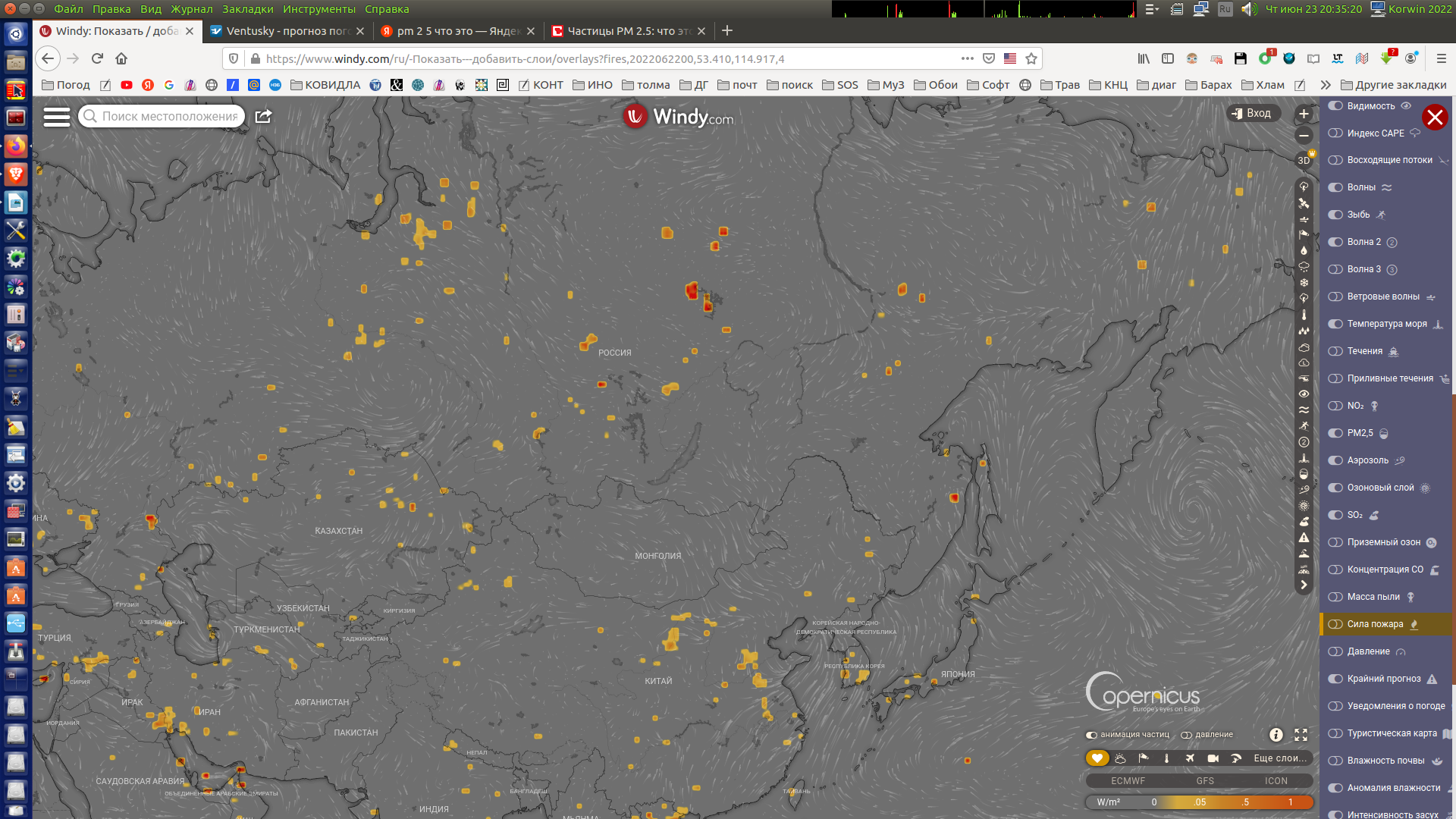
Task: Enable the Волны layer switch
Action: (x=1335, y=187)
